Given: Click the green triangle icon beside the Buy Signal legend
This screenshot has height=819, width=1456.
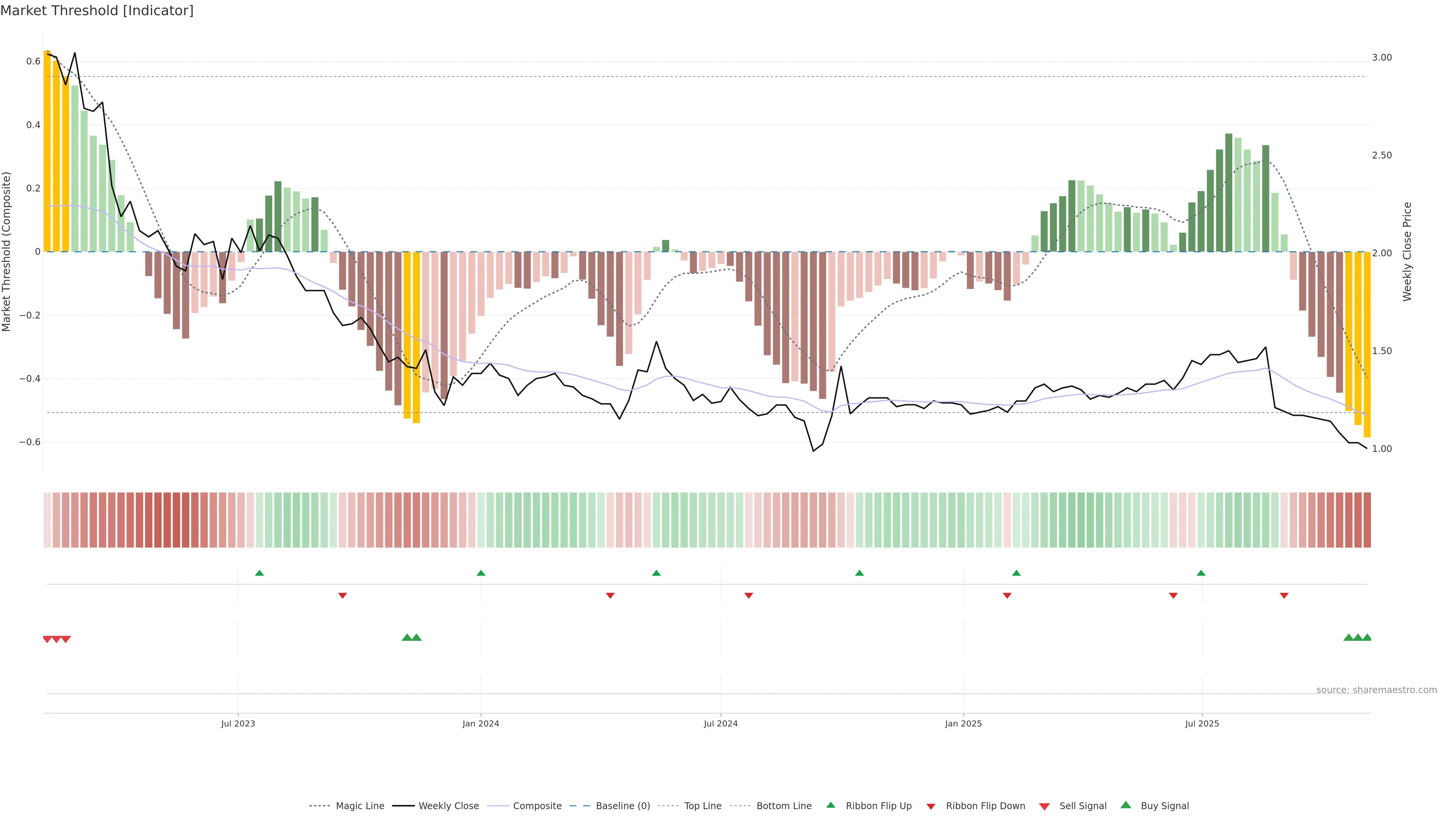Looking at the screenshot, I should (1126, 805).
